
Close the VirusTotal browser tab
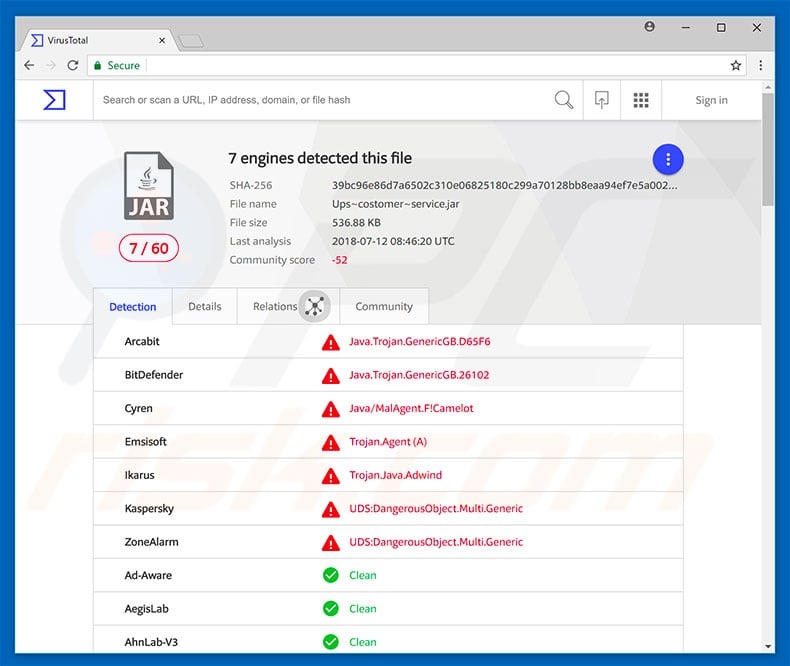click(x=162, y=40)
